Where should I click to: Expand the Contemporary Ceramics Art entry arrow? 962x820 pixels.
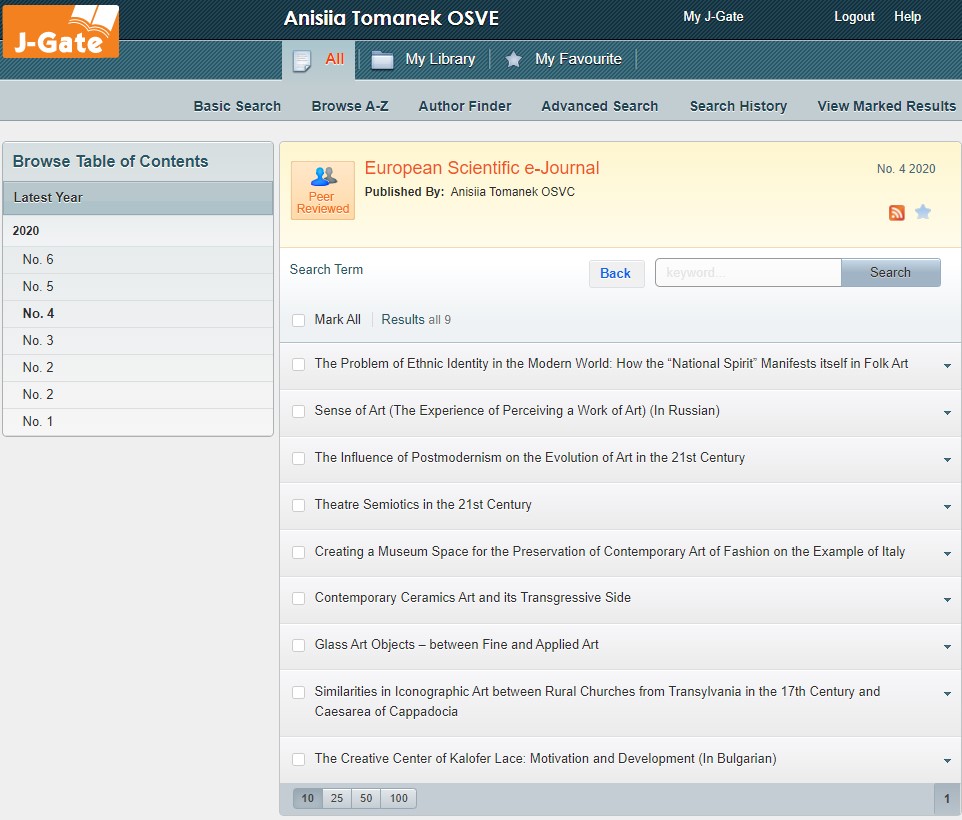point(947,599)
